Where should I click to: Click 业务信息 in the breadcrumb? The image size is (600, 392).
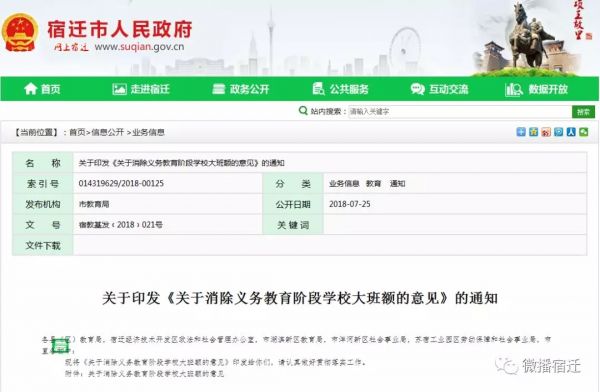pyautogui.click(x=148, y=132)
